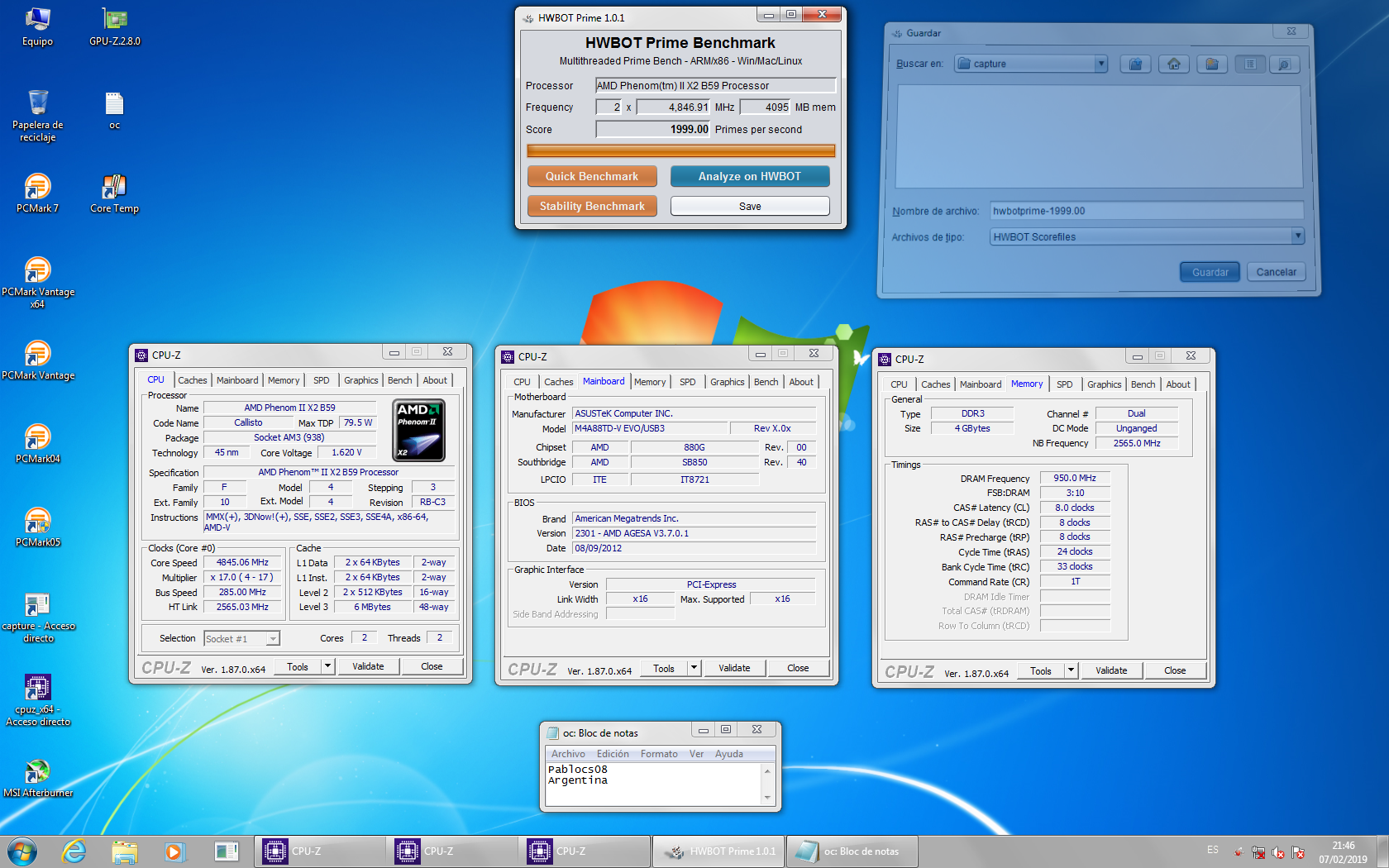Image resolution: width=1389 pixels, height=868 pixels.
Task: Select the PCMark 7 desktop icon
Action: click(x=37, y=194)
